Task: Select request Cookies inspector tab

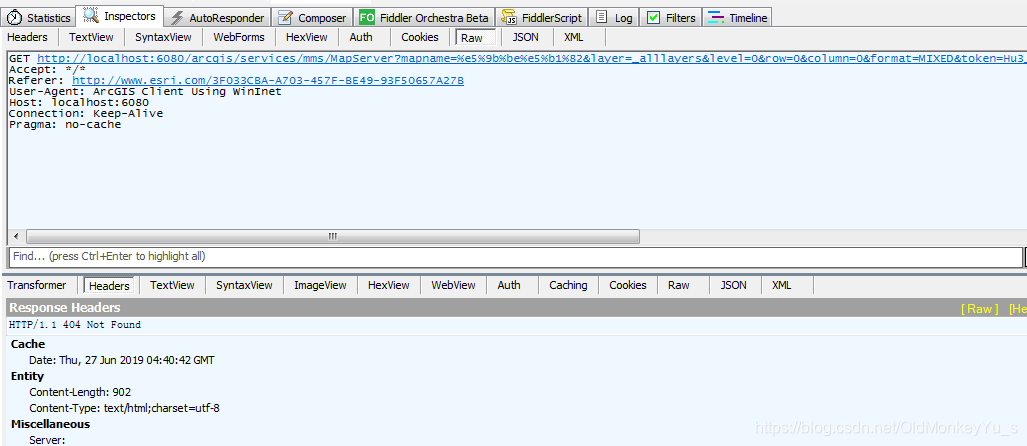Action: coord(420,37)
